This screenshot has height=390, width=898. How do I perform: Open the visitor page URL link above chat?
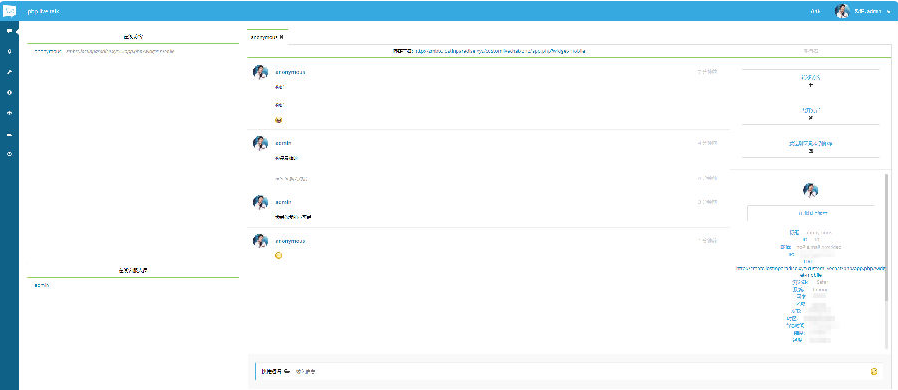[x=500, y=51]
